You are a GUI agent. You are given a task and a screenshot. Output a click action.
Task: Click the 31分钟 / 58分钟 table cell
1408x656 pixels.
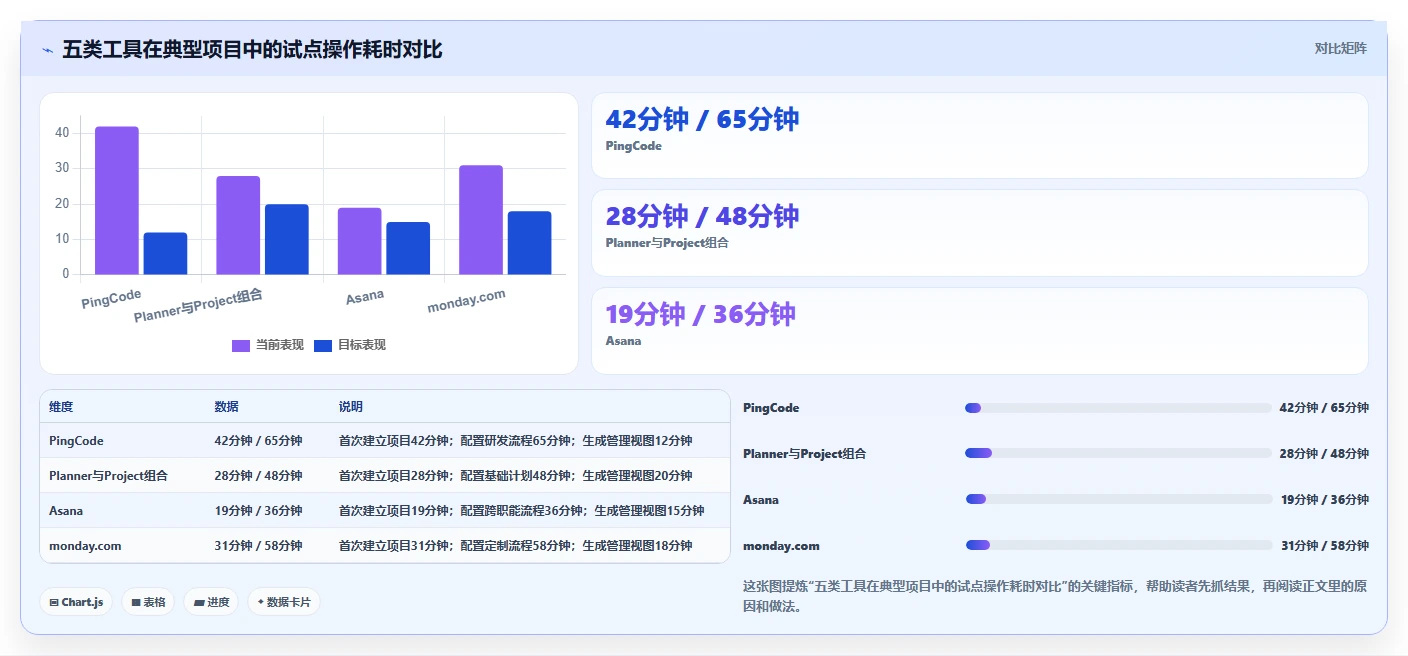click(x=258, y=546)
